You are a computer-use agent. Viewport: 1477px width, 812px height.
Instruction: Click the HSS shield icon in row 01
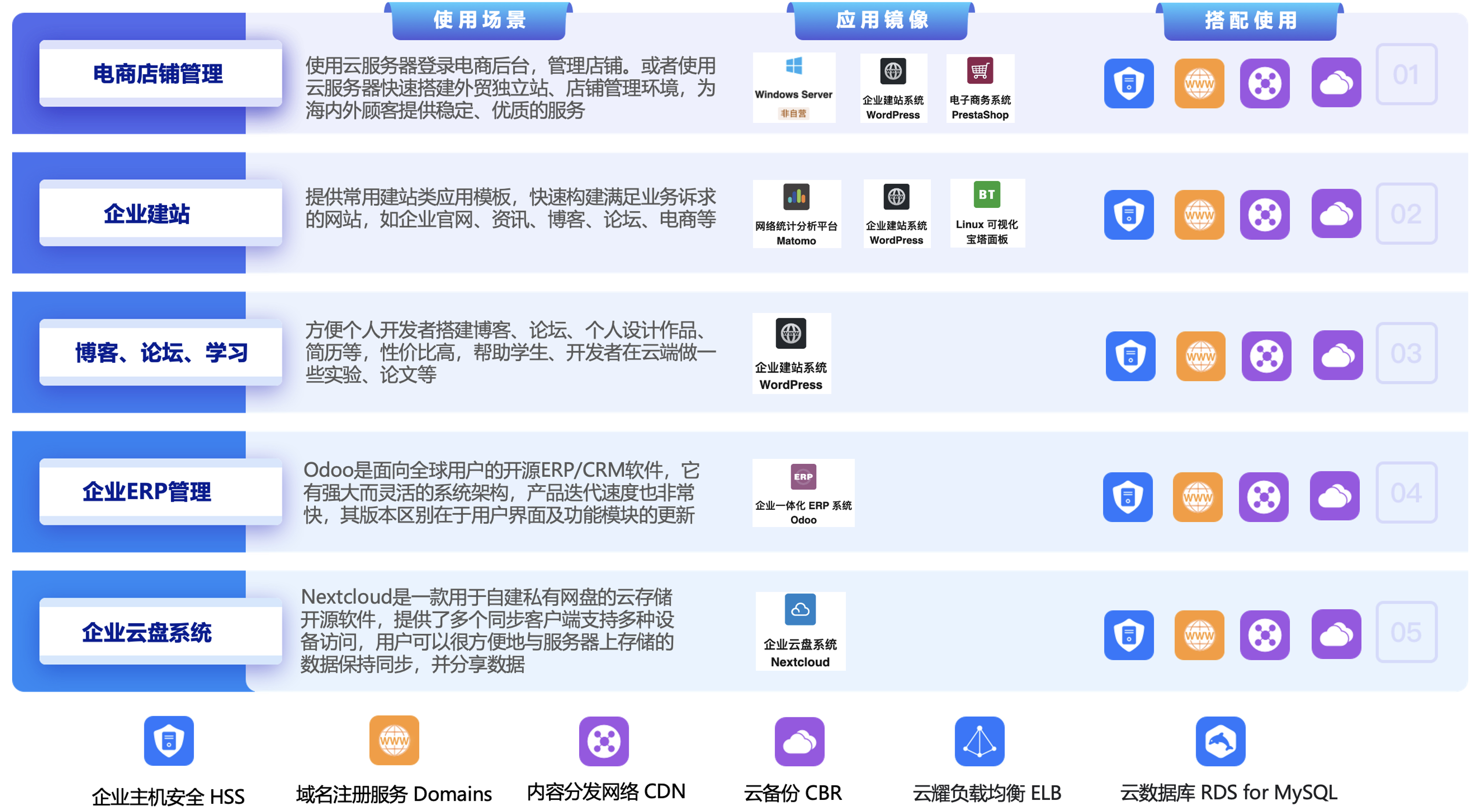1128,83
